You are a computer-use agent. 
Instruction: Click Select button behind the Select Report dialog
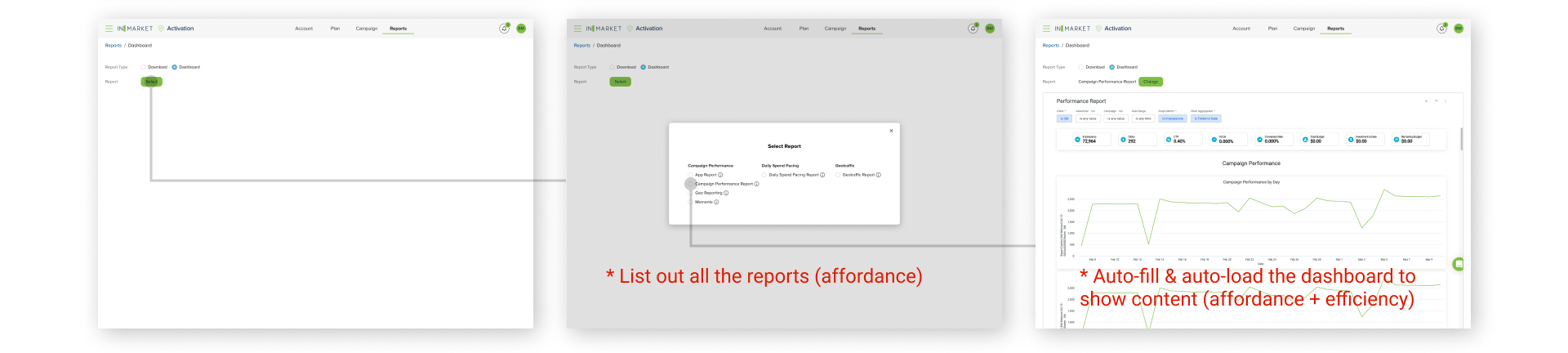(621, 82)
